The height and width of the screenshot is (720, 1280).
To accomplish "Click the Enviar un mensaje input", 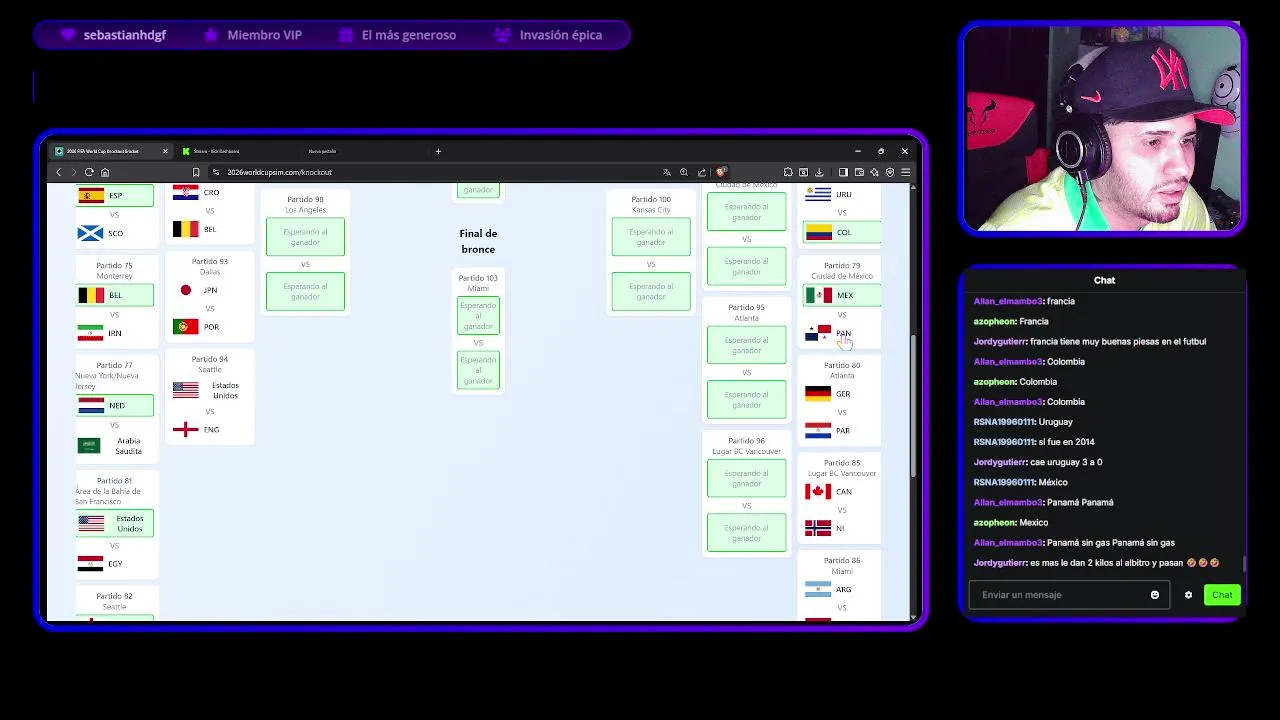I will coord(1069,595).
